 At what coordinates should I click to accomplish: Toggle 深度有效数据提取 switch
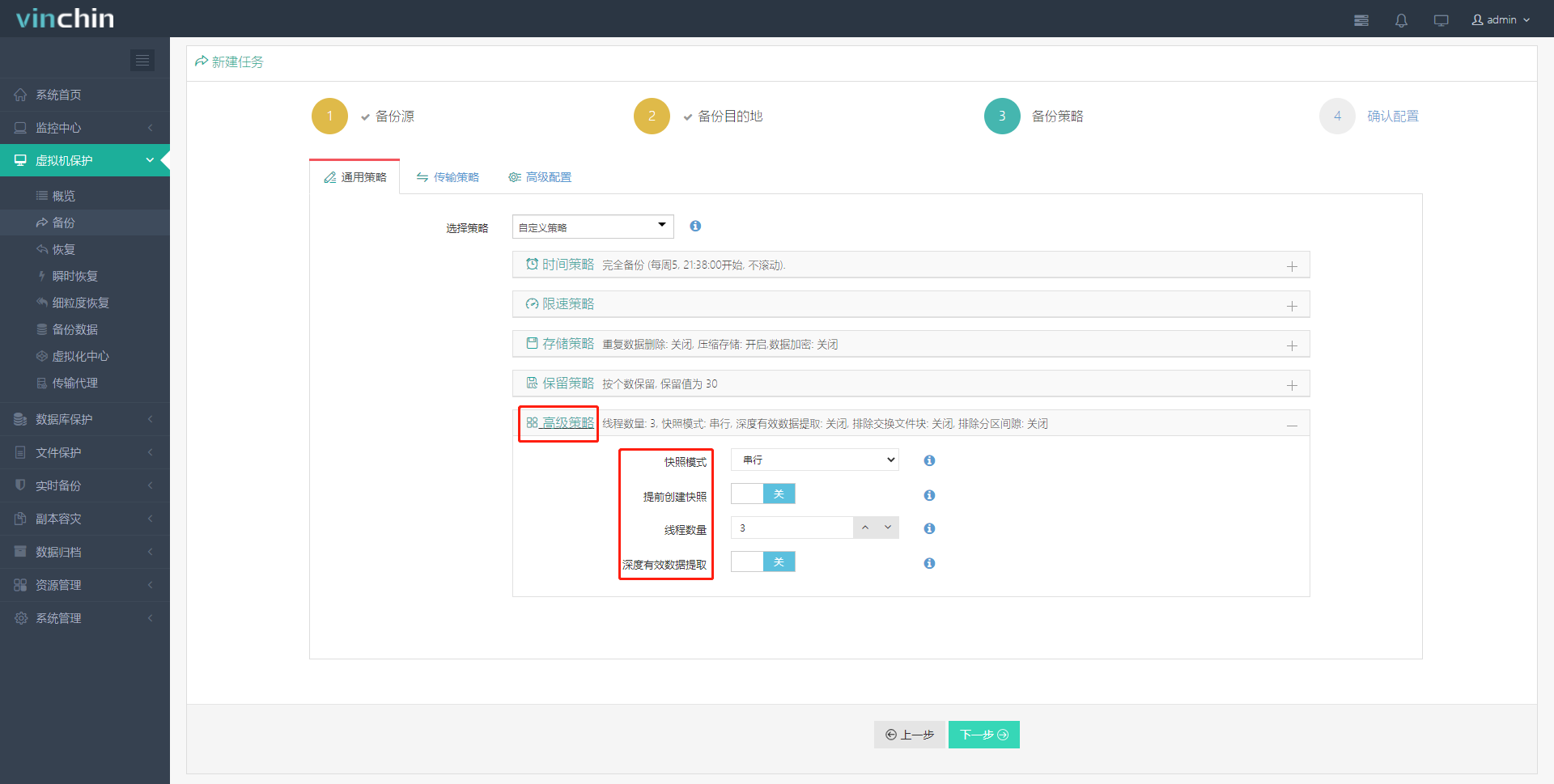[x=763, y=562]
